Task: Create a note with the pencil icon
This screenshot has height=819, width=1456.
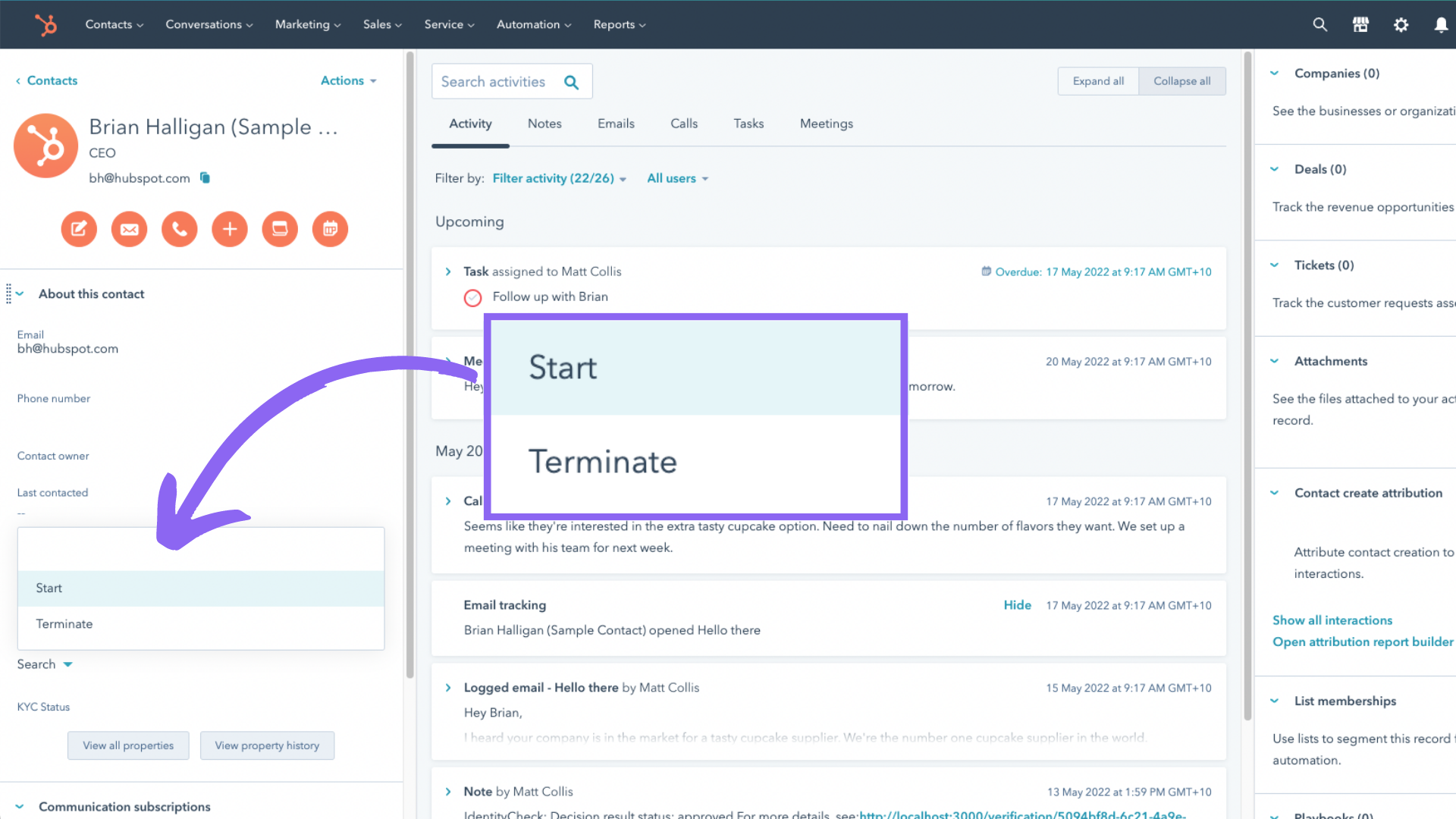Action: coord(79,229)
